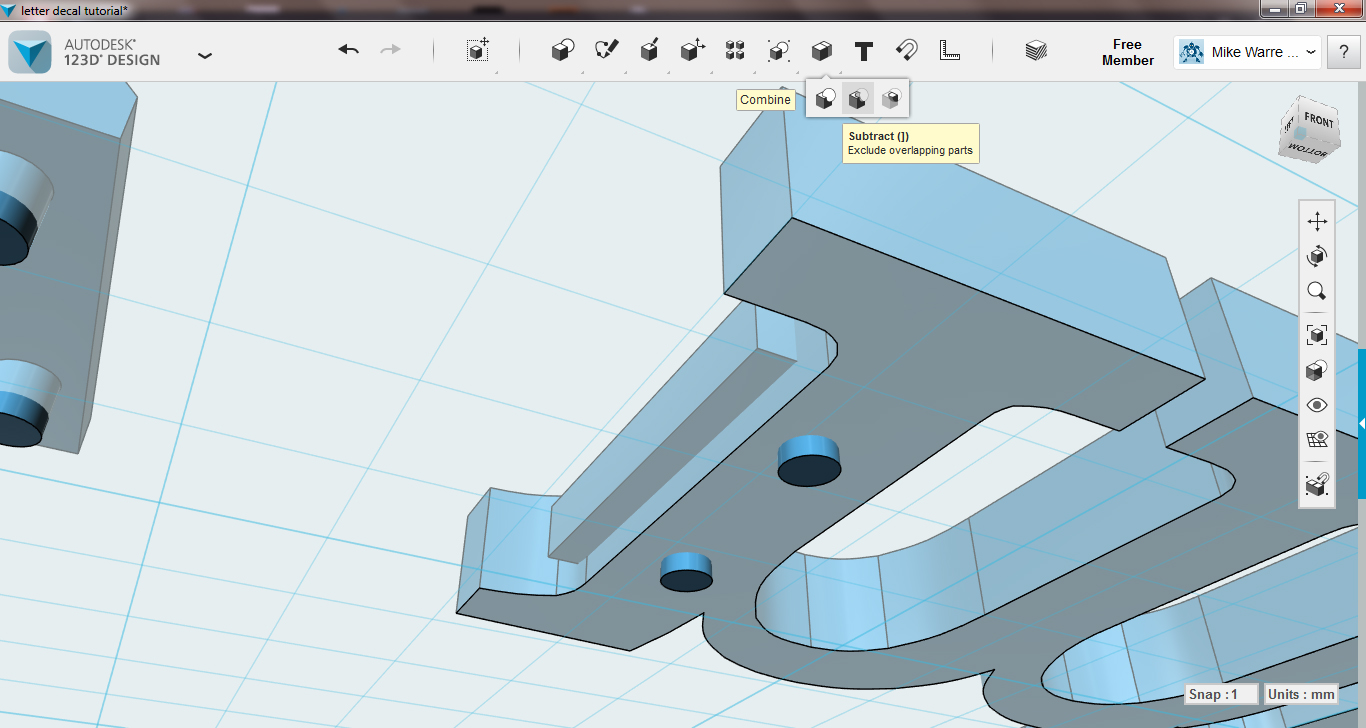Image resolution: width=1366 pixels, height=728 pixels.
Task: Open the materials and outlines display options
Action: 1317,370
